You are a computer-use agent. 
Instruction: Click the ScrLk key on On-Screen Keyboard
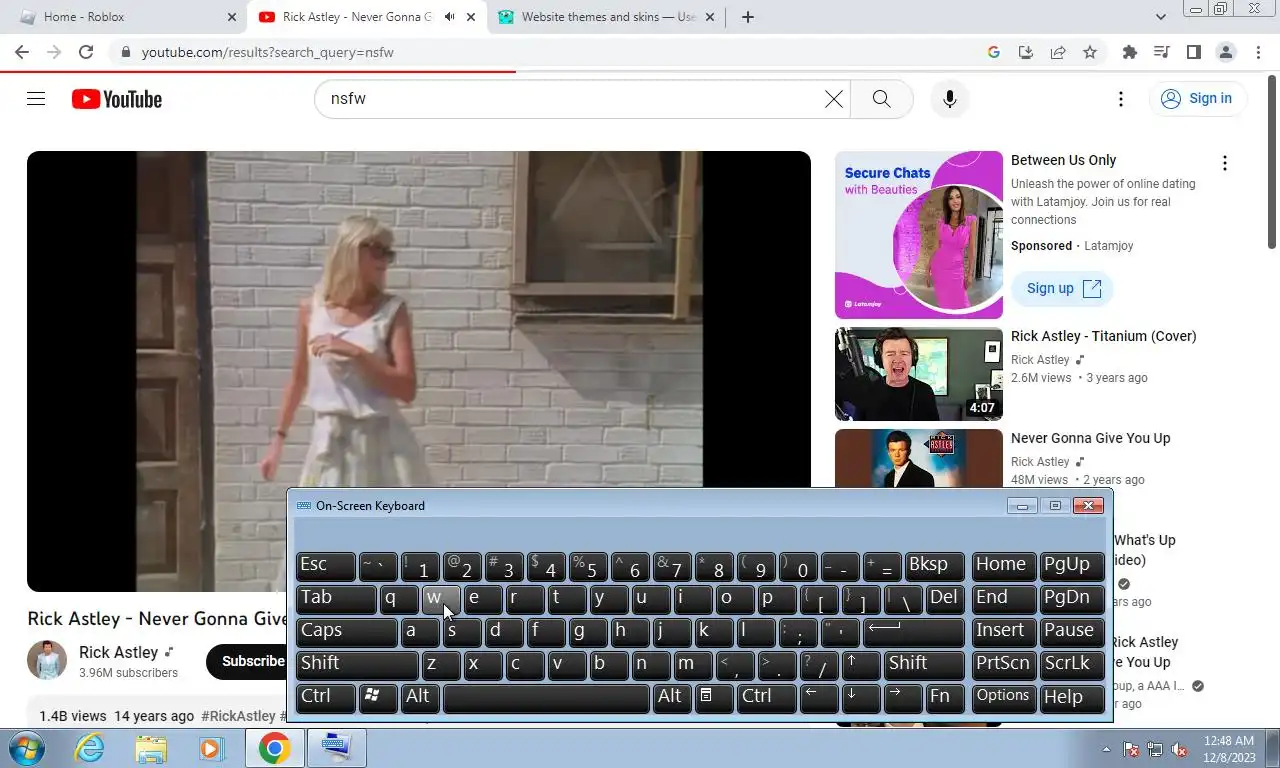point(1072,664)
